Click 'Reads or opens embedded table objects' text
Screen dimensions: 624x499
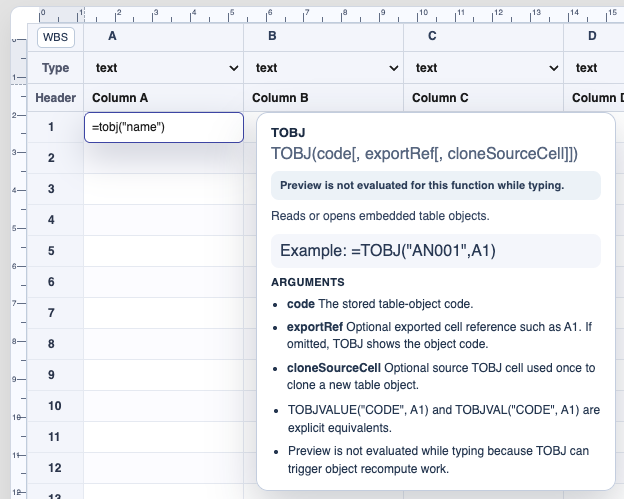(380, 216)
